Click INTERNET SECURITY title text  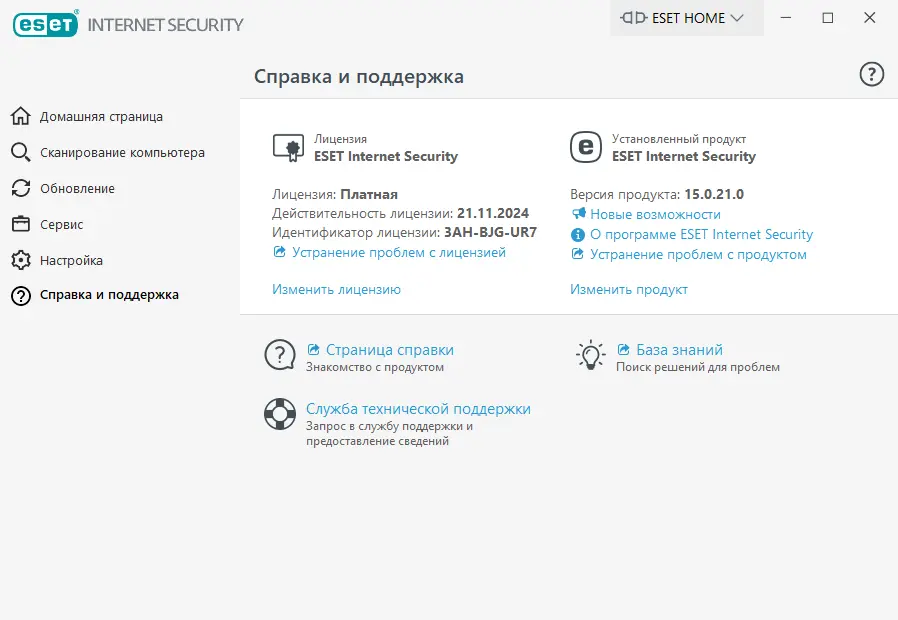click(165, 25)
